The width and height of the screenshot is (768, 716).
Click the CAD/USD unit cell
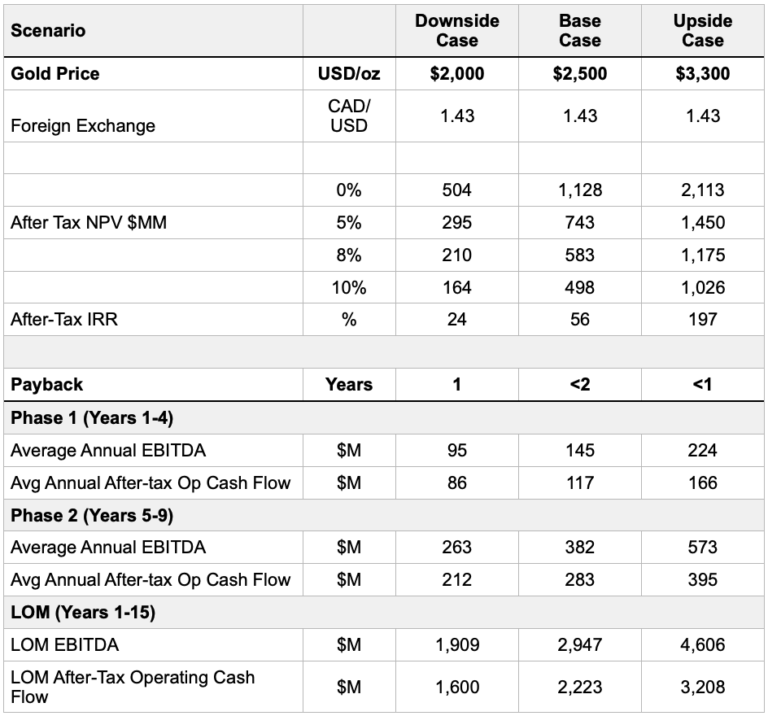[349, 116]
